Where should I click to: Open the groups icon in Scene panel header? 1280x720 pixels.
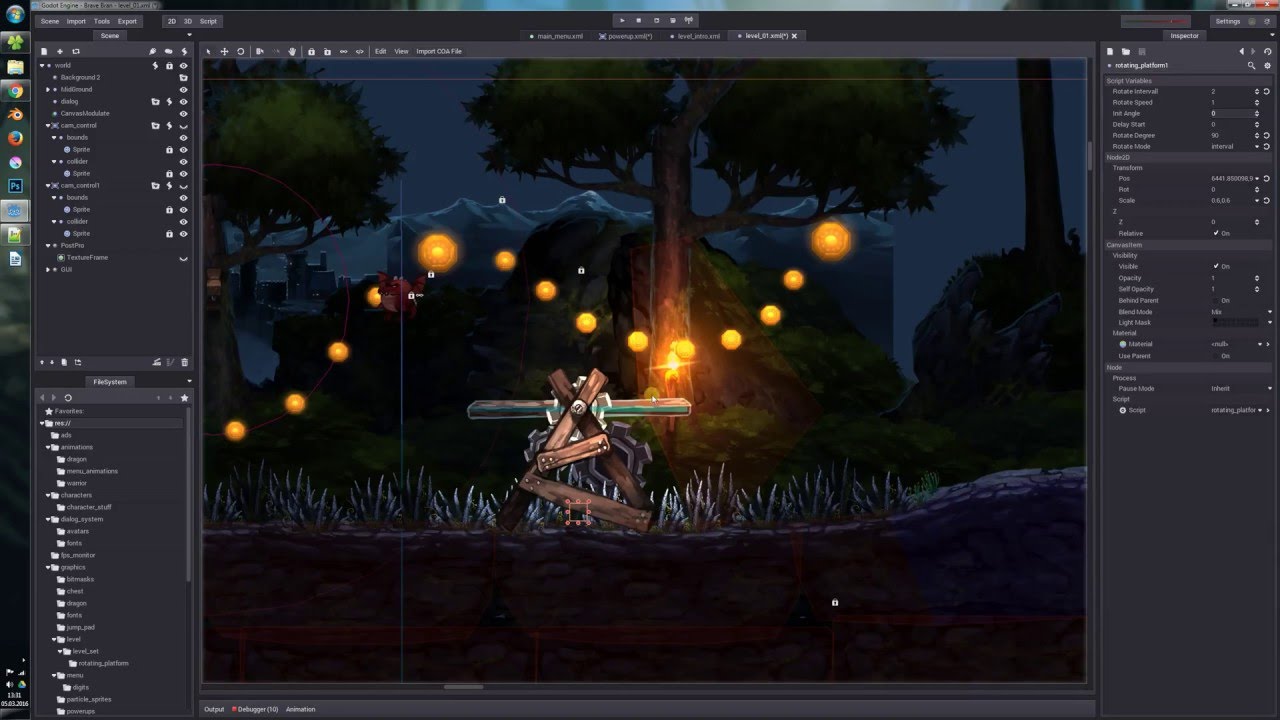[x=168, y=51]
